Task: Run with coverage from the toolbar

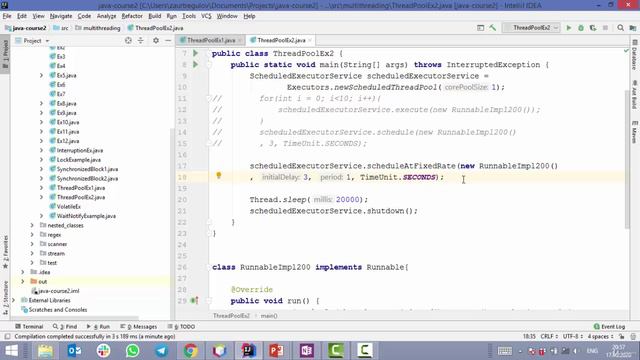Action: 593,28
